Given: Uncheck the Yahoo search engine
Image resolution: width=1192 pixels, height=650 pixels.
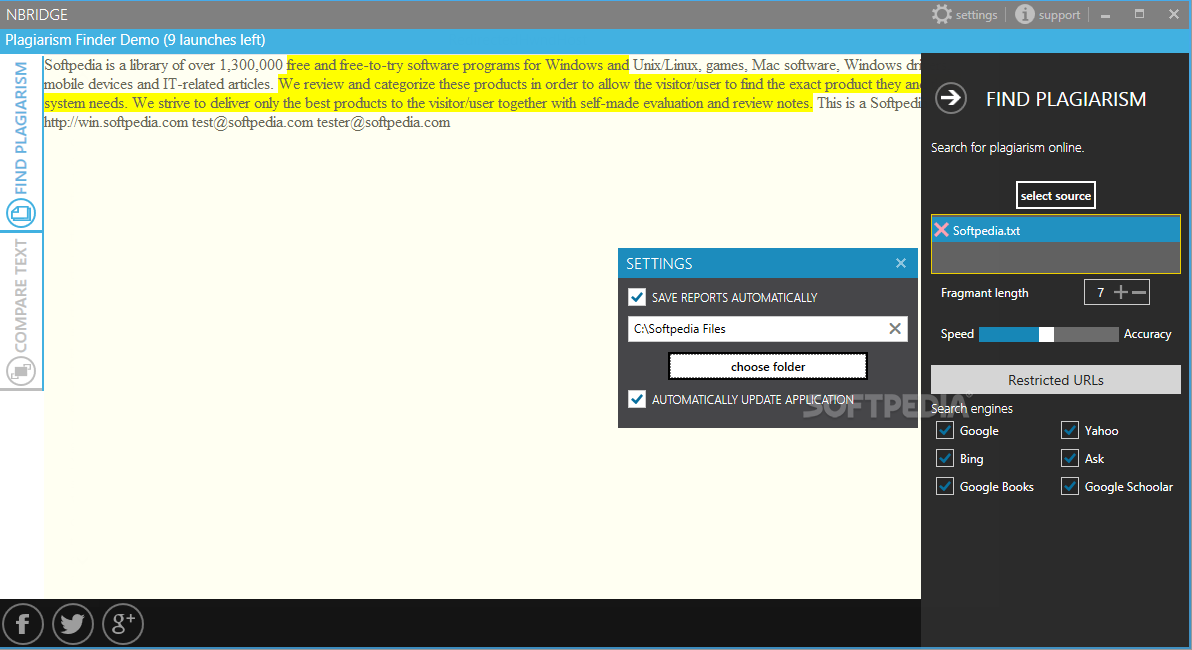Looking at the screenshot, I should tap(1070, 430).
